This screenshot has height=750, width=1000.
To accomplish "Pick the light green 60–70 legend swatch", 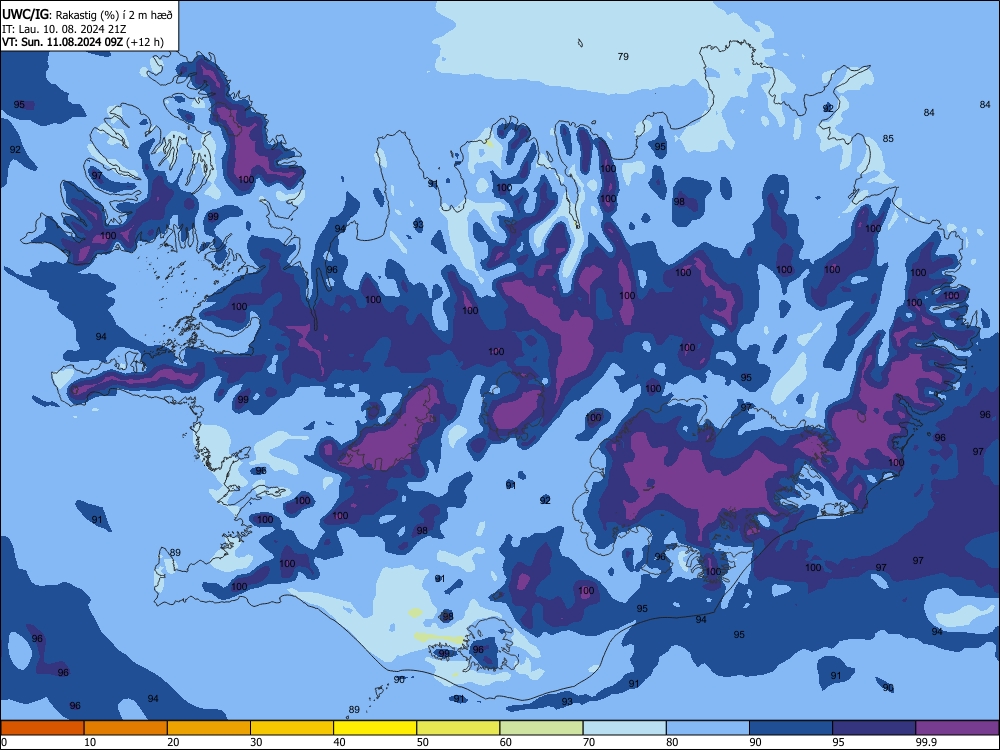I will 541,728.
